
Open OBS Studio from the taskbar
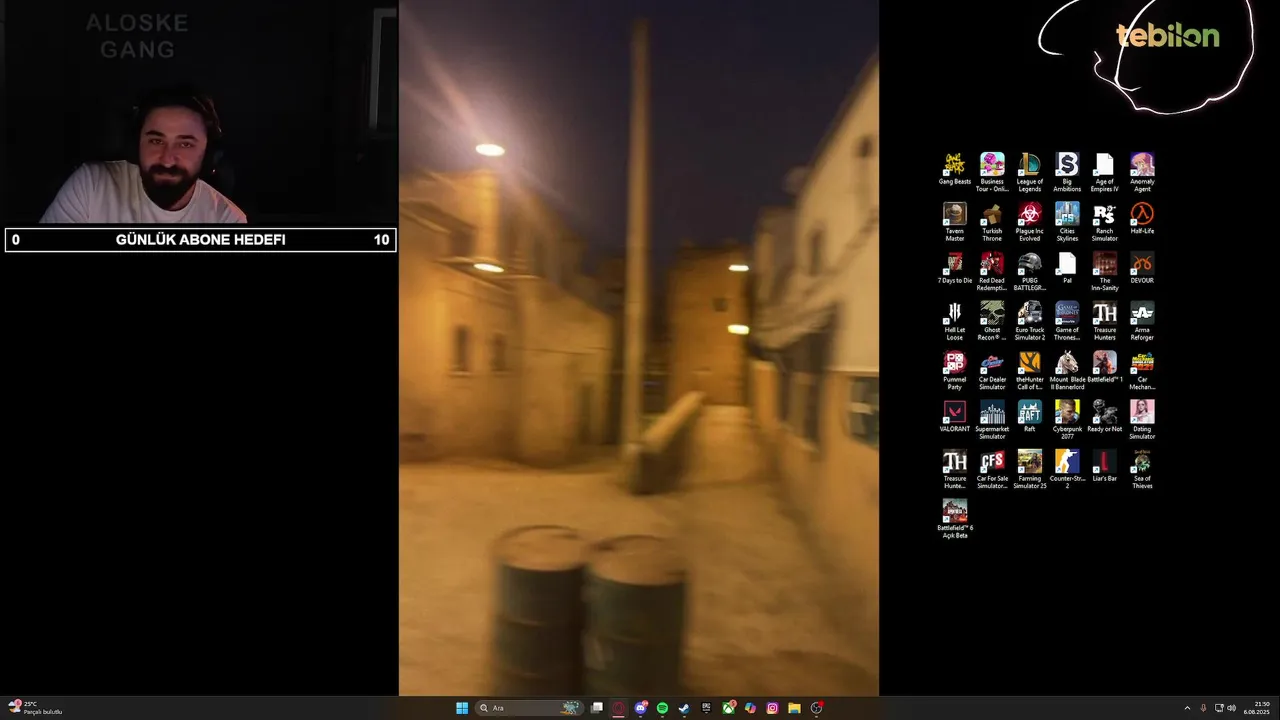pos(817,708)
